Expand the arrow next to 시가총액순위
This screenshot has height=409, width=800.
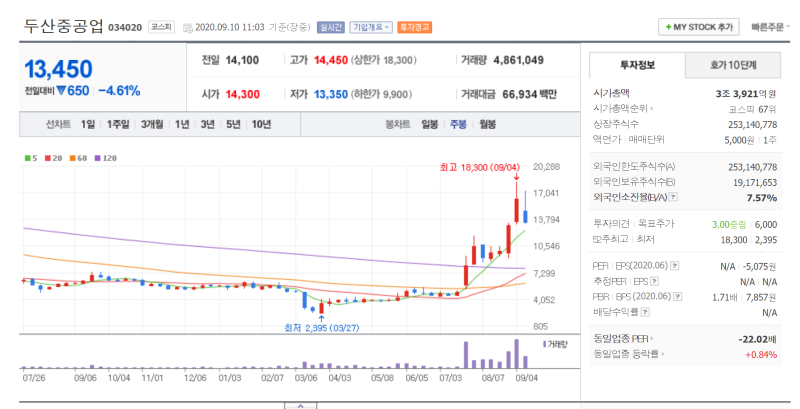652,109
